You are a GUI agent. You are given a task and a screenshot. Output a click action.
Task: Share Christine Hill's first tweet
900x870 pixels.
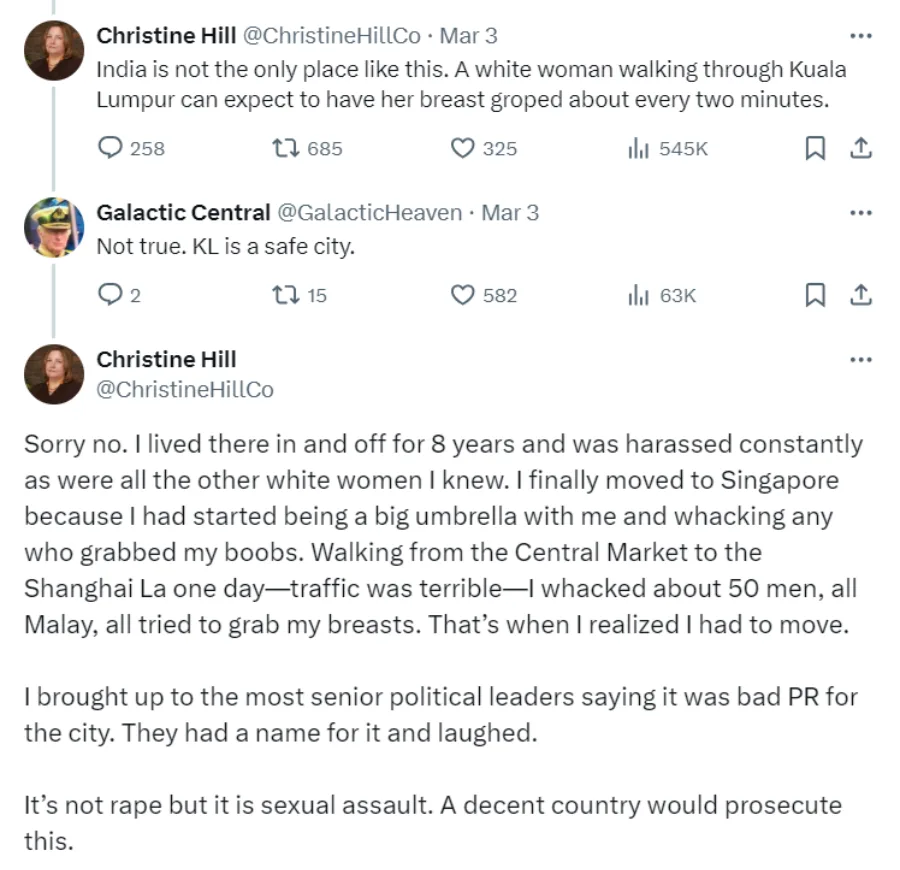pos(858,148)
